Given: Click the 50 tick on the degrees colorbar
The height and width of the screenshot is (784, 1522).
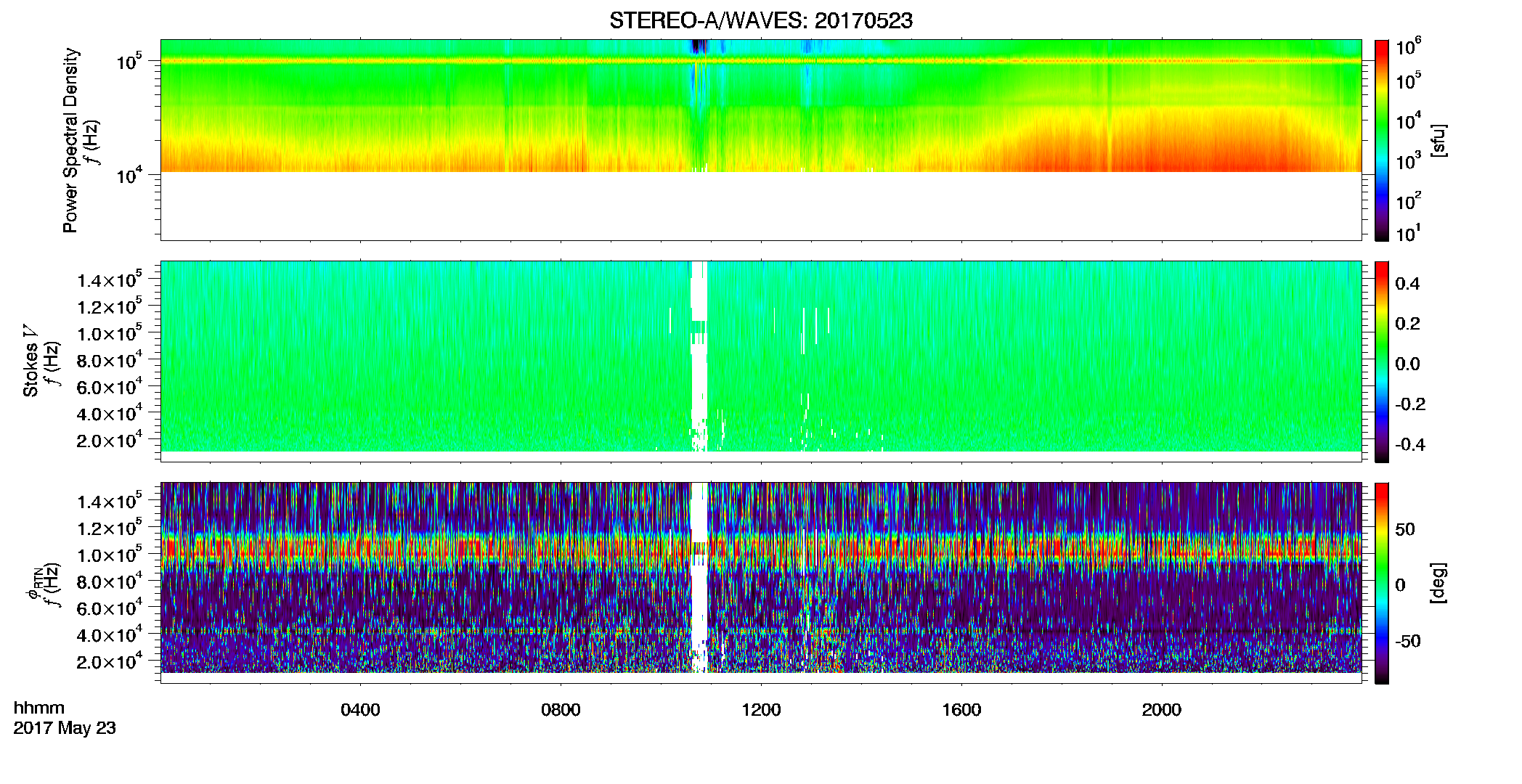Looking at the screenshot, I should 1405,529.
